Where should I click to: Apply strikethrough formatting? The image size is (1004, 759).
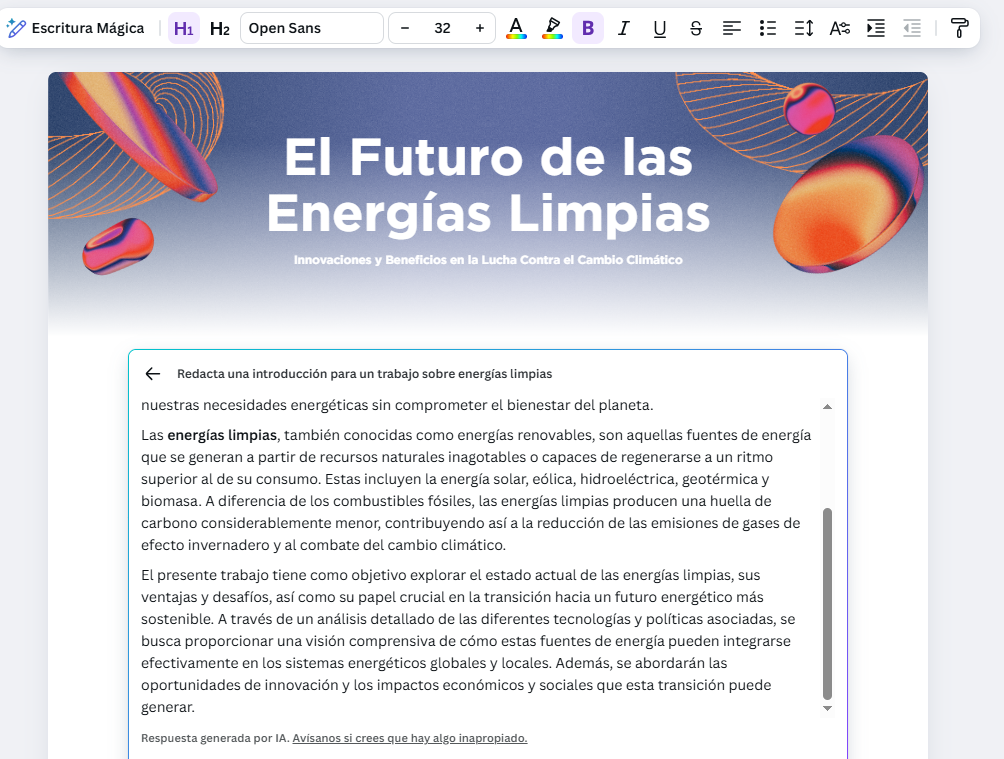[x=696, y=28]
